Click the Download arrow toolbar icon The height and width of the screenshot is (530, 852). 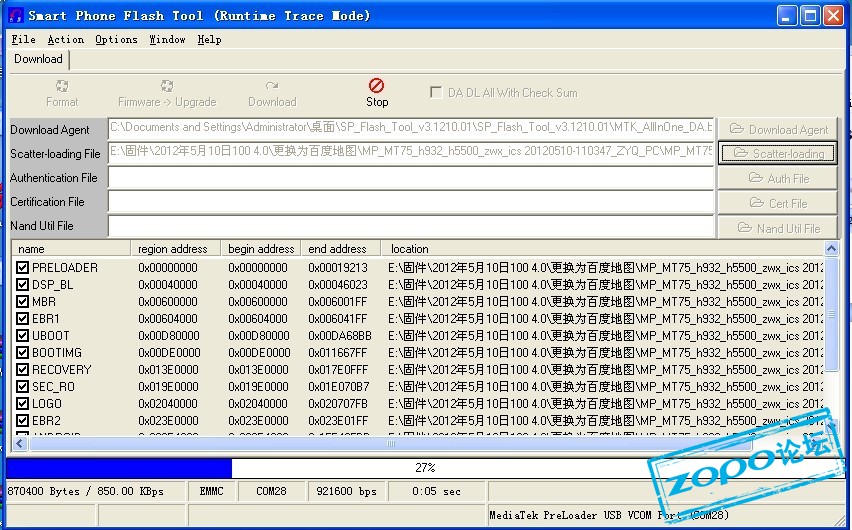pos(272,93)
